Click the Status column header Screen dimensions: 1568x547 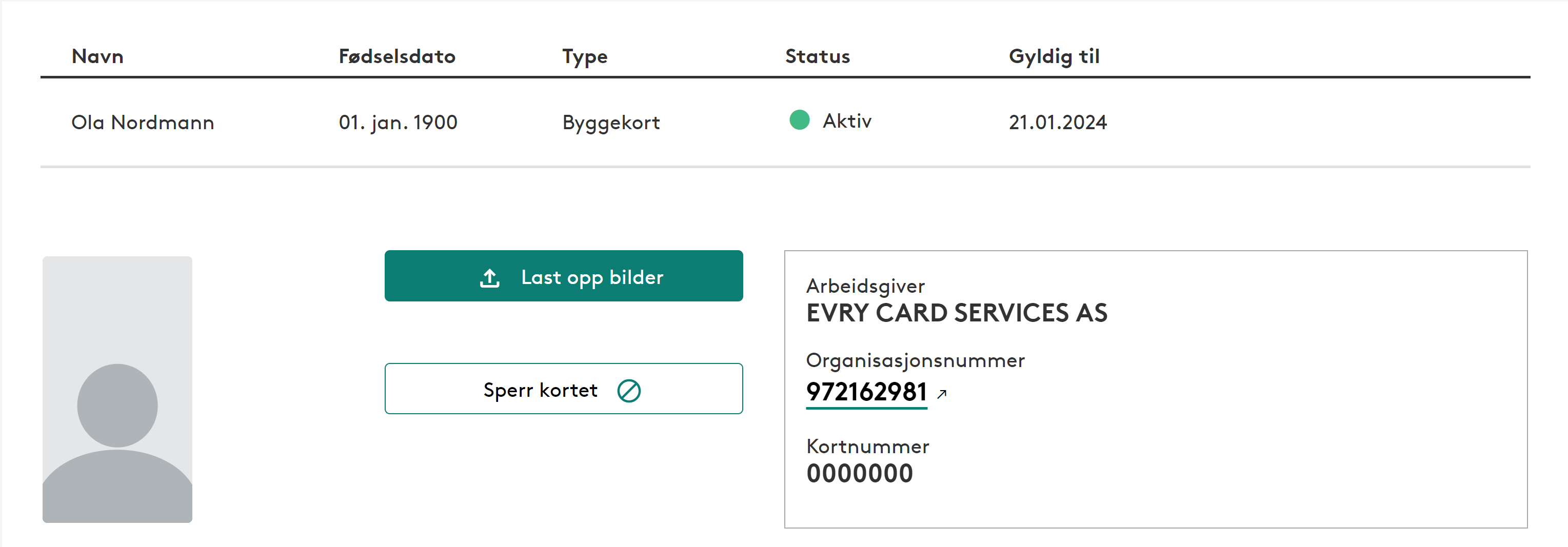point(817,56)
